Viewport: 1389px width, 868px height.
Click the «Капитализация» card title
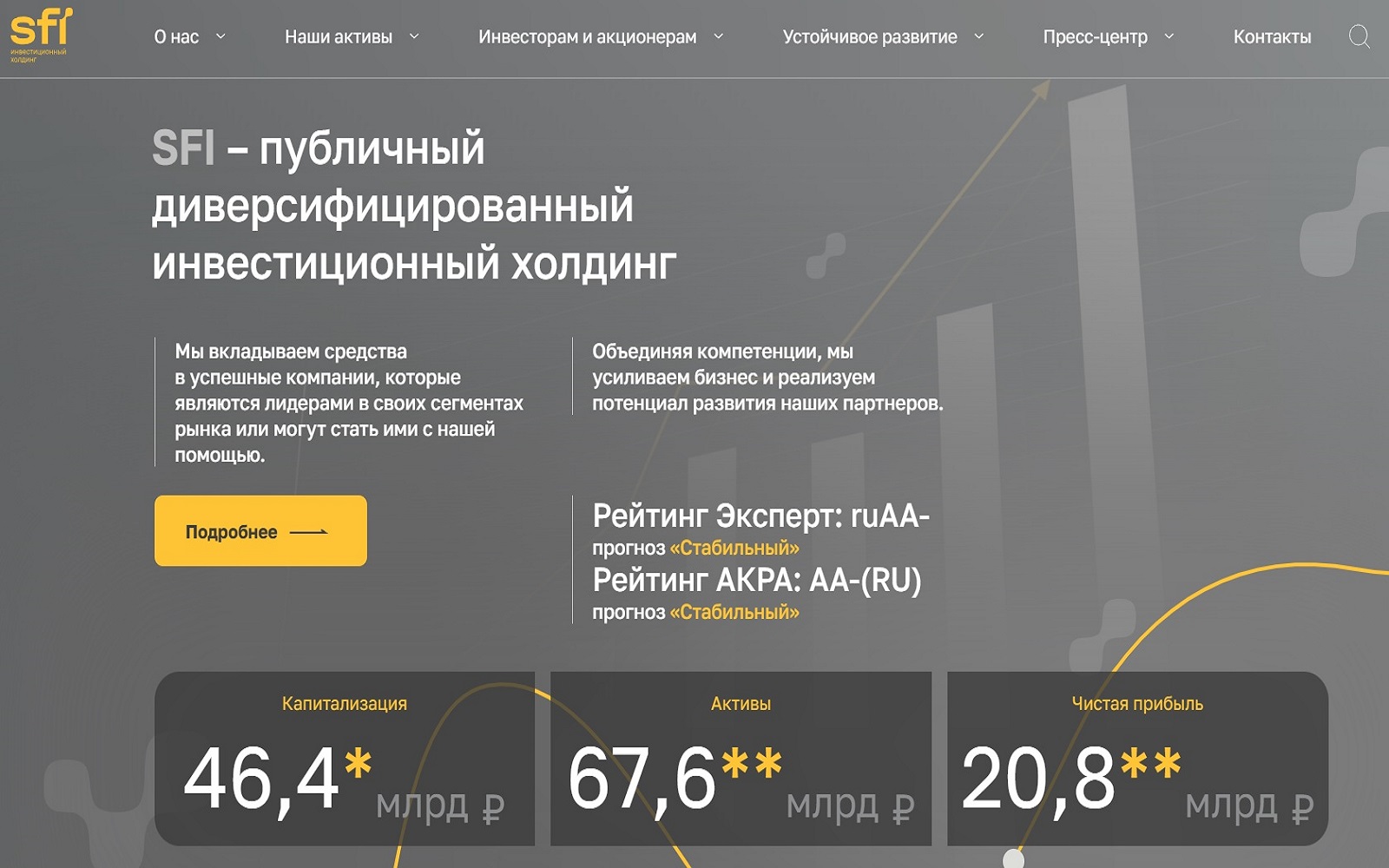click(x=345, y=704)
